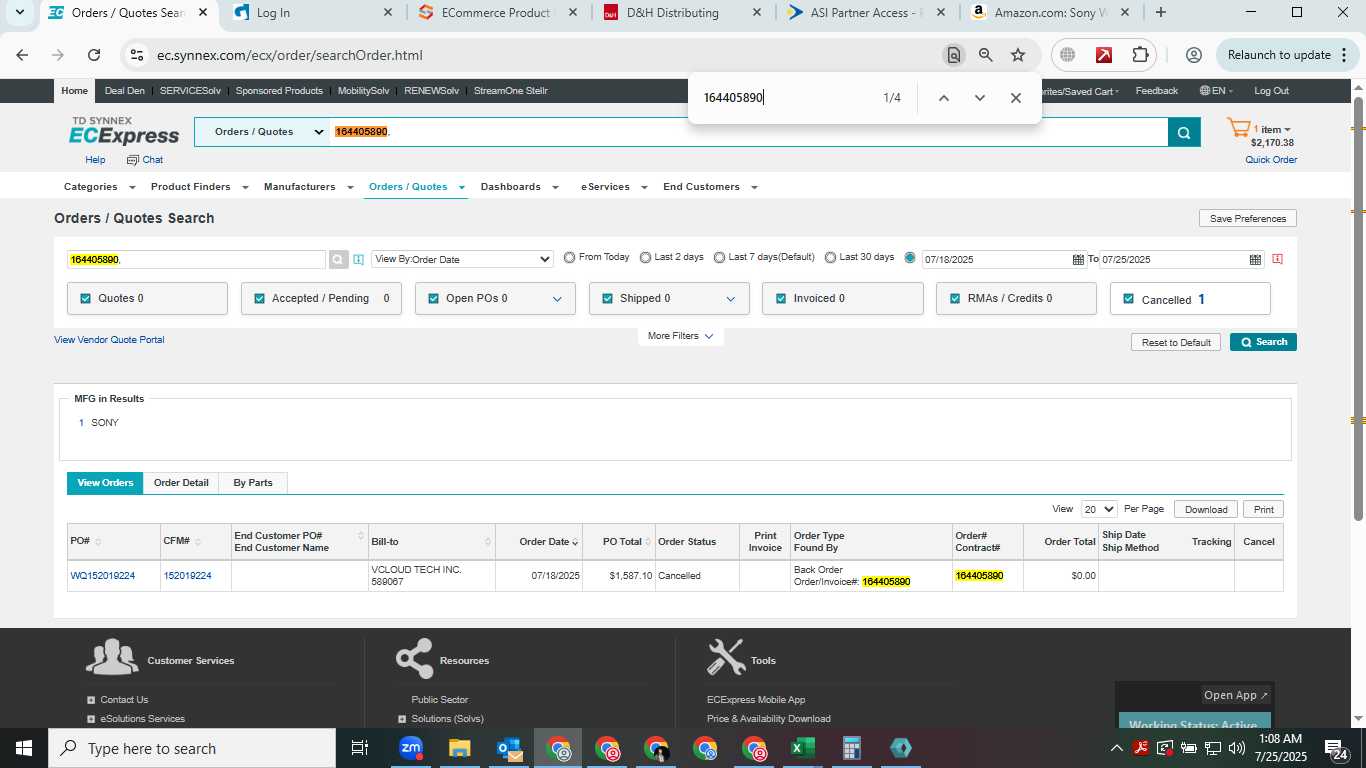Expand More Filters
Image resolution: width=1366 pixels, height=768 pixels.
coord(680,336)
